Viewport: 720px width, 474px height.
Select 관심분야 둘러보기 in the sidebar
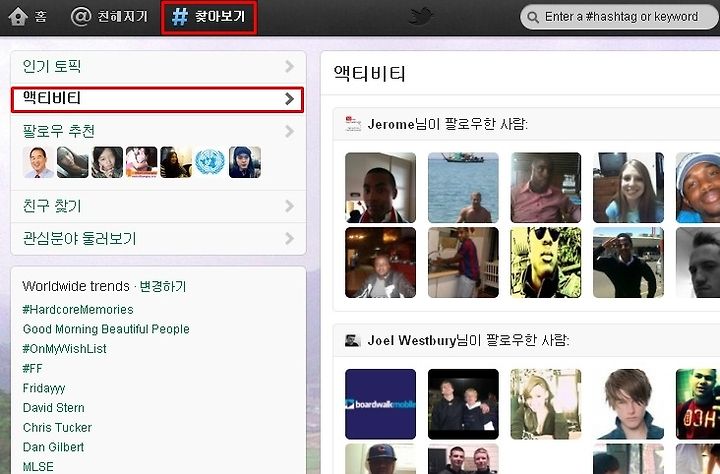(158, 239)
